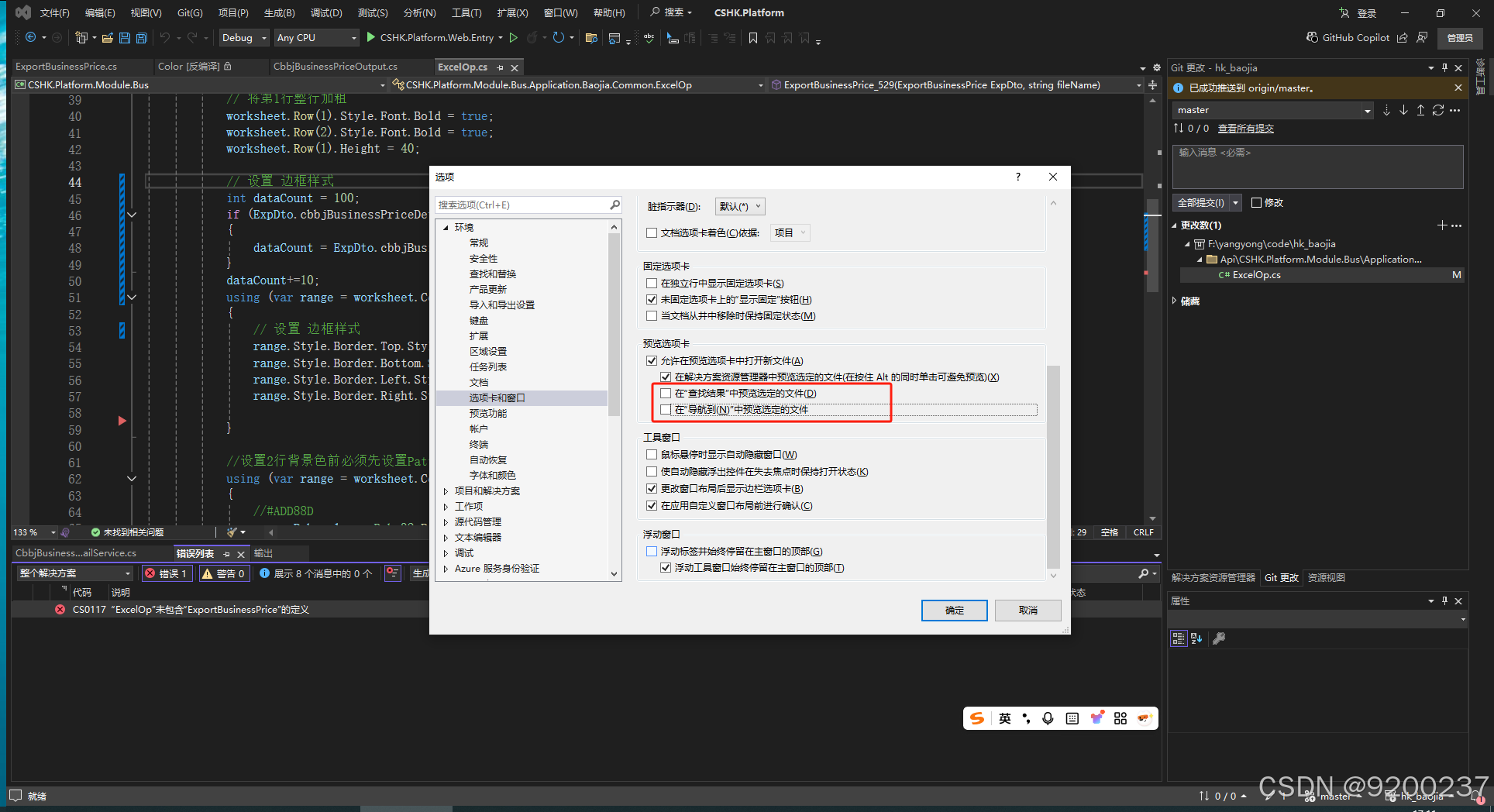Collapse the 环境 node in options tree
1494x812 pixels.
[446, 227]
